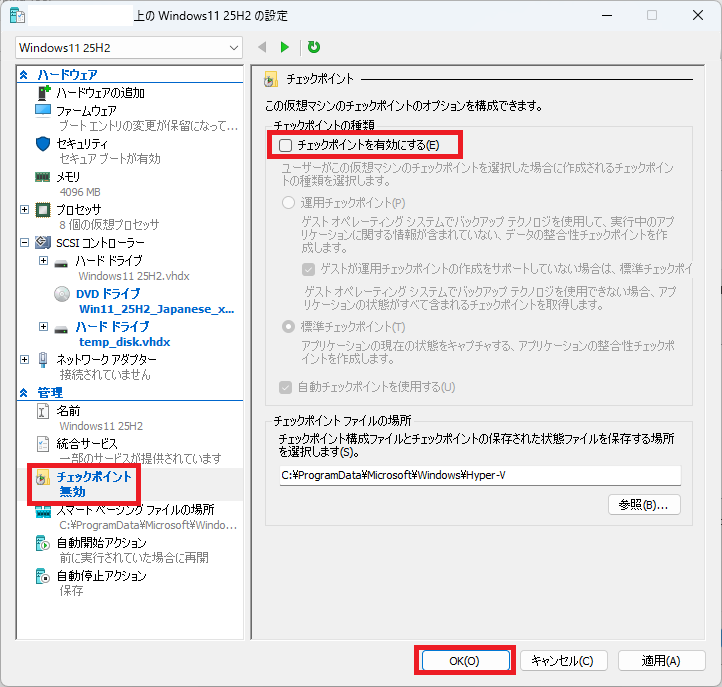Select スマート ページング ファイルの場所 item
The image size is (722, 687).
click(135, 510)
